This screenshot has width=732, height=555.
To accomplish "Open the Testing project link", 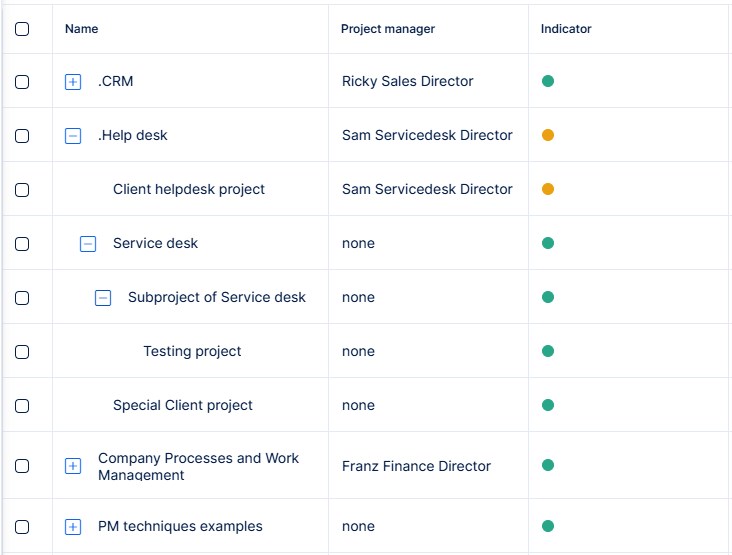I will (192, 351).
